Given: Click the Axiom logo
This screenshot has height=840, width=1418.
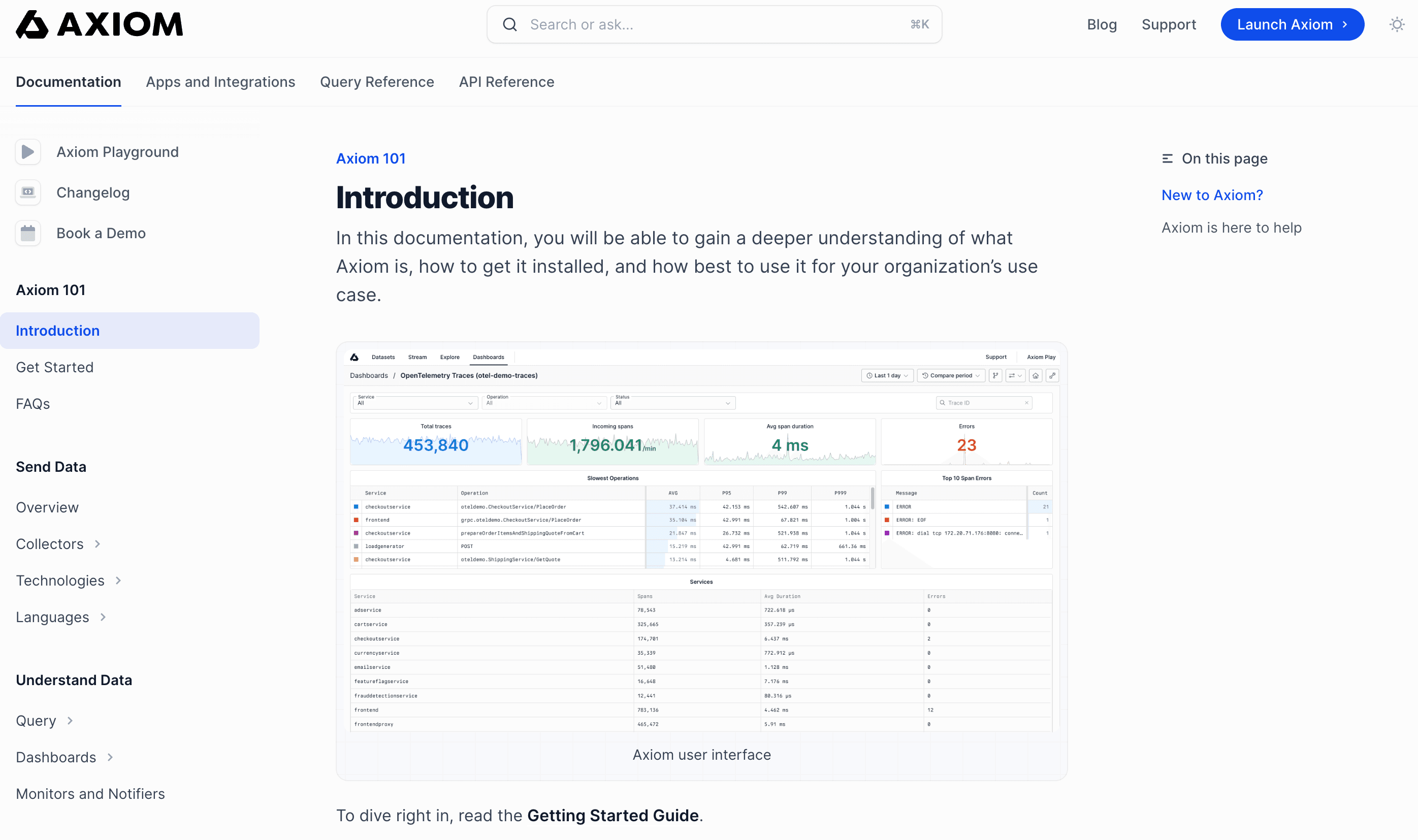Looking at the screenshot, I should (x=99, y=24).
